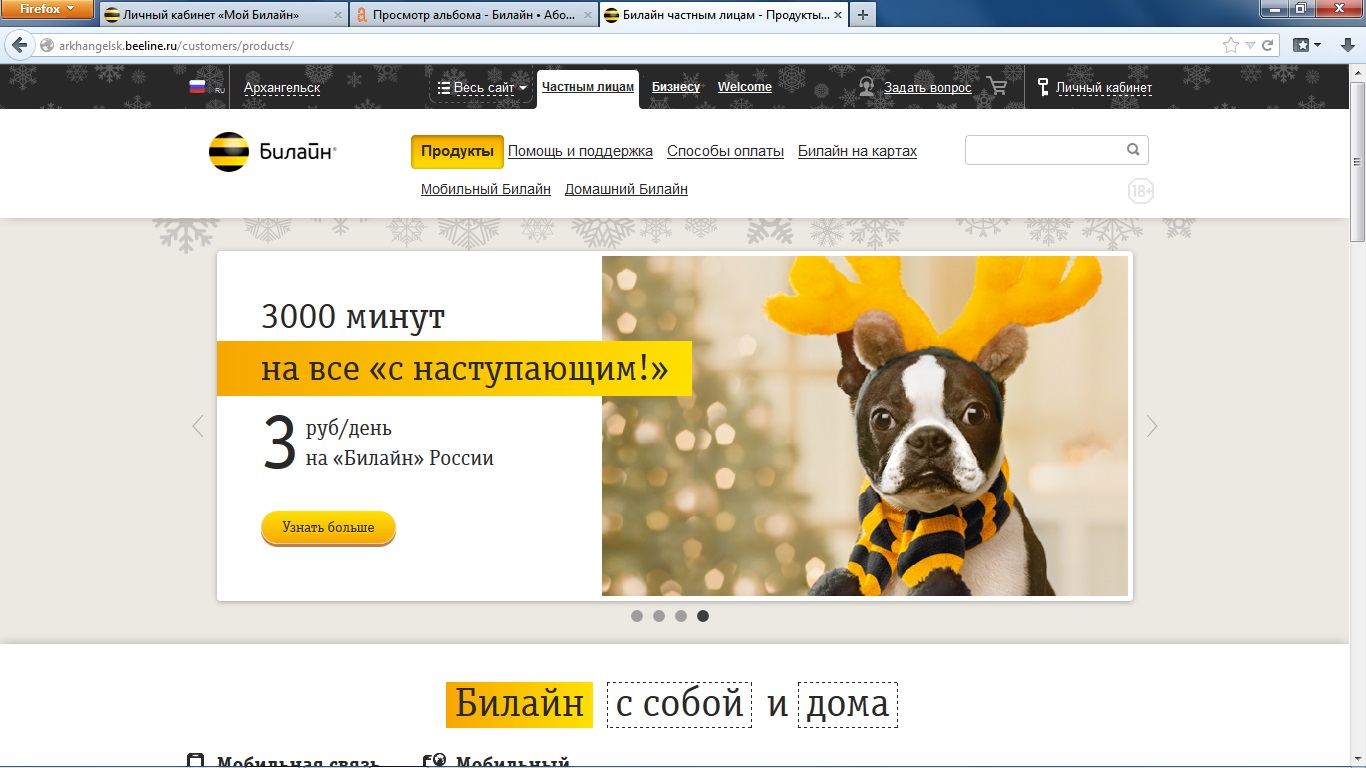
Task: Select the first carousel dot
Action: pos(637,616)
